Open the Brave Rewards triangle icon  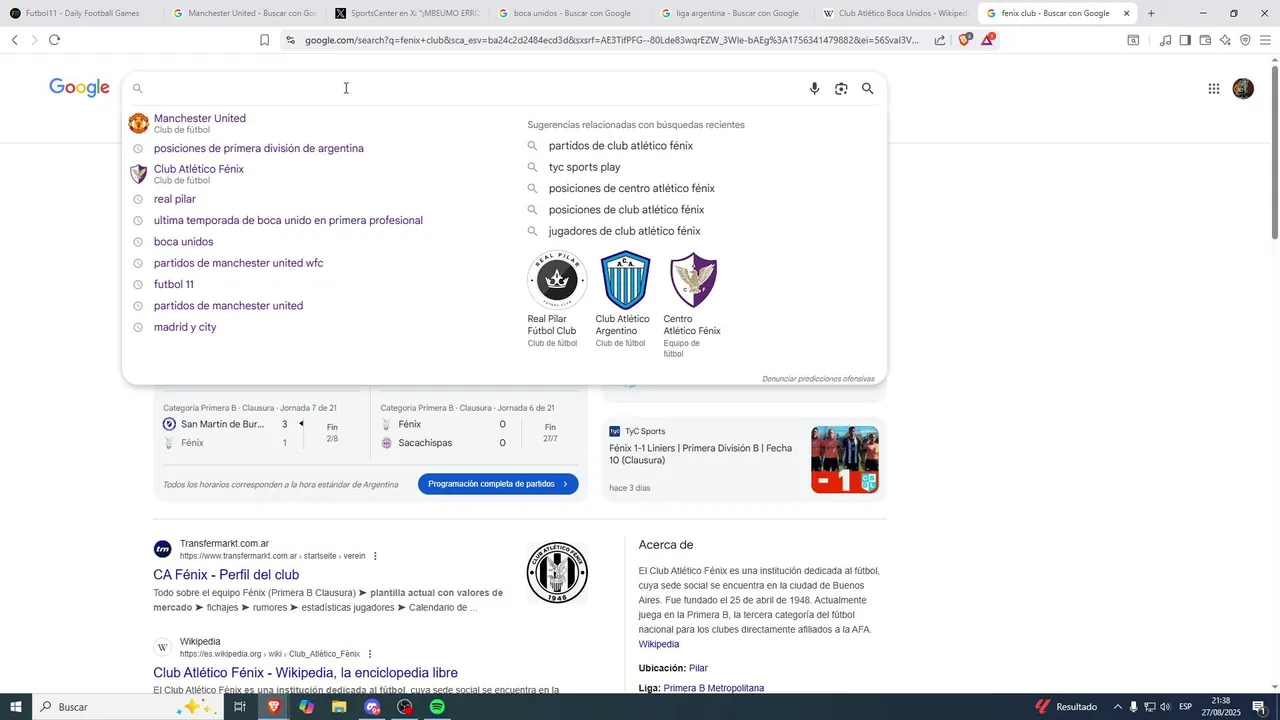click(987, 40)
